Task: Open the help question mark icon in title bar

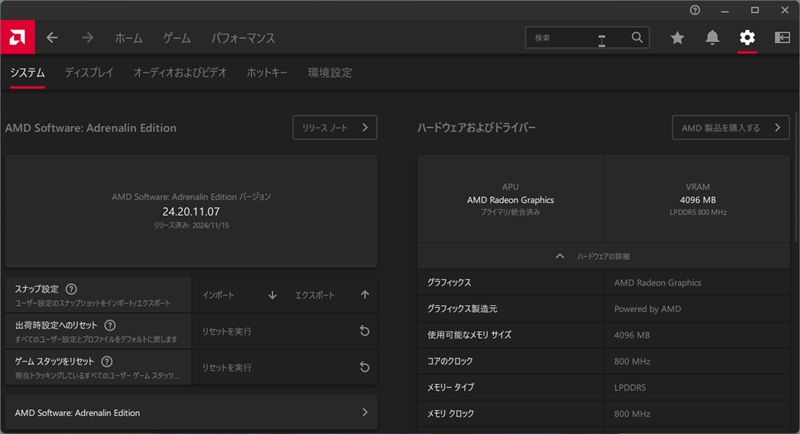Action: [x=695, y=10]
